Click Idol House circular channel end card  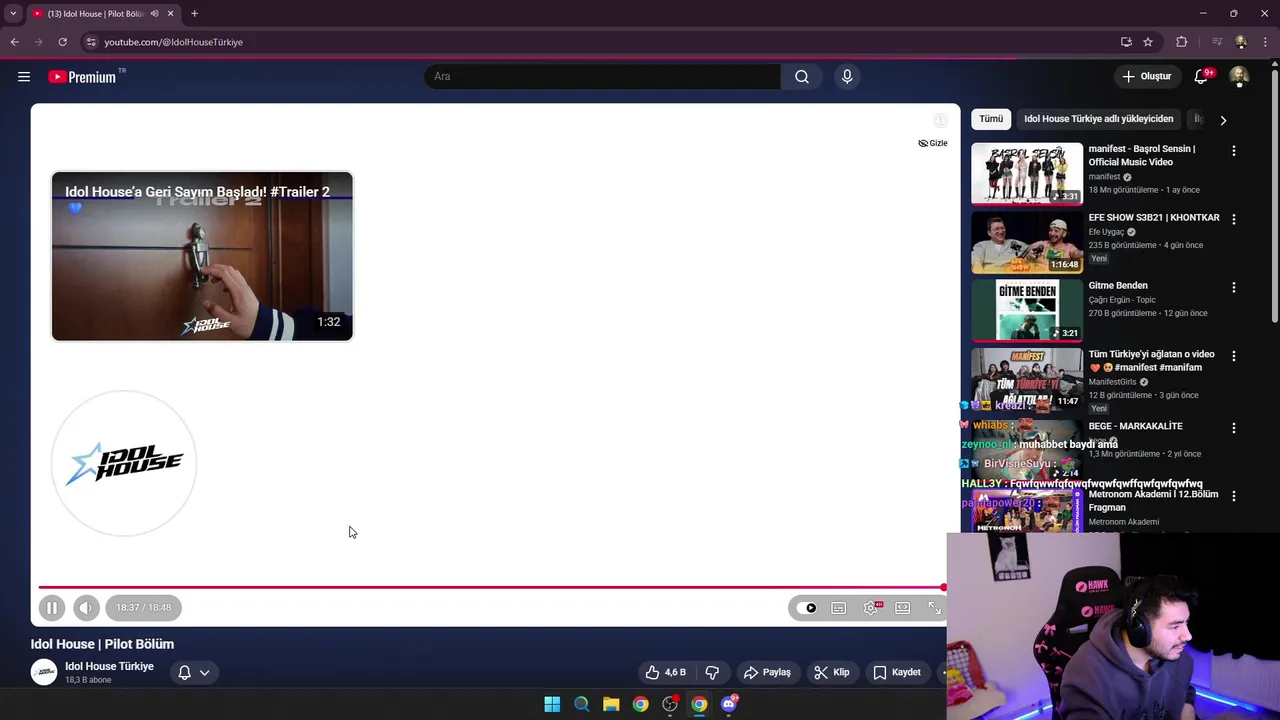(124, 463)
